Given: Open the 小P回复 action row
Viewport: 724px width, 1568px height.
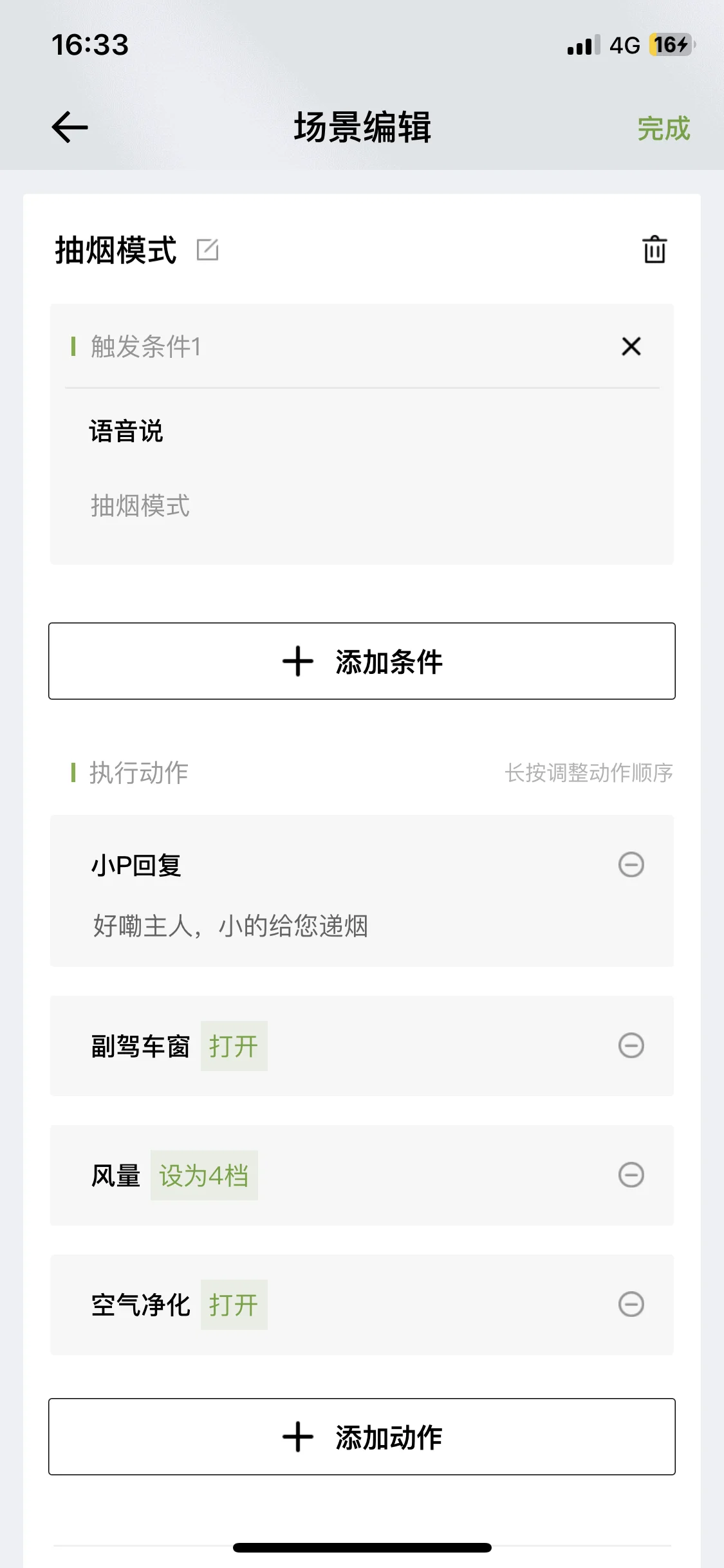Looking at the screenshot, I should pos(362,891).
